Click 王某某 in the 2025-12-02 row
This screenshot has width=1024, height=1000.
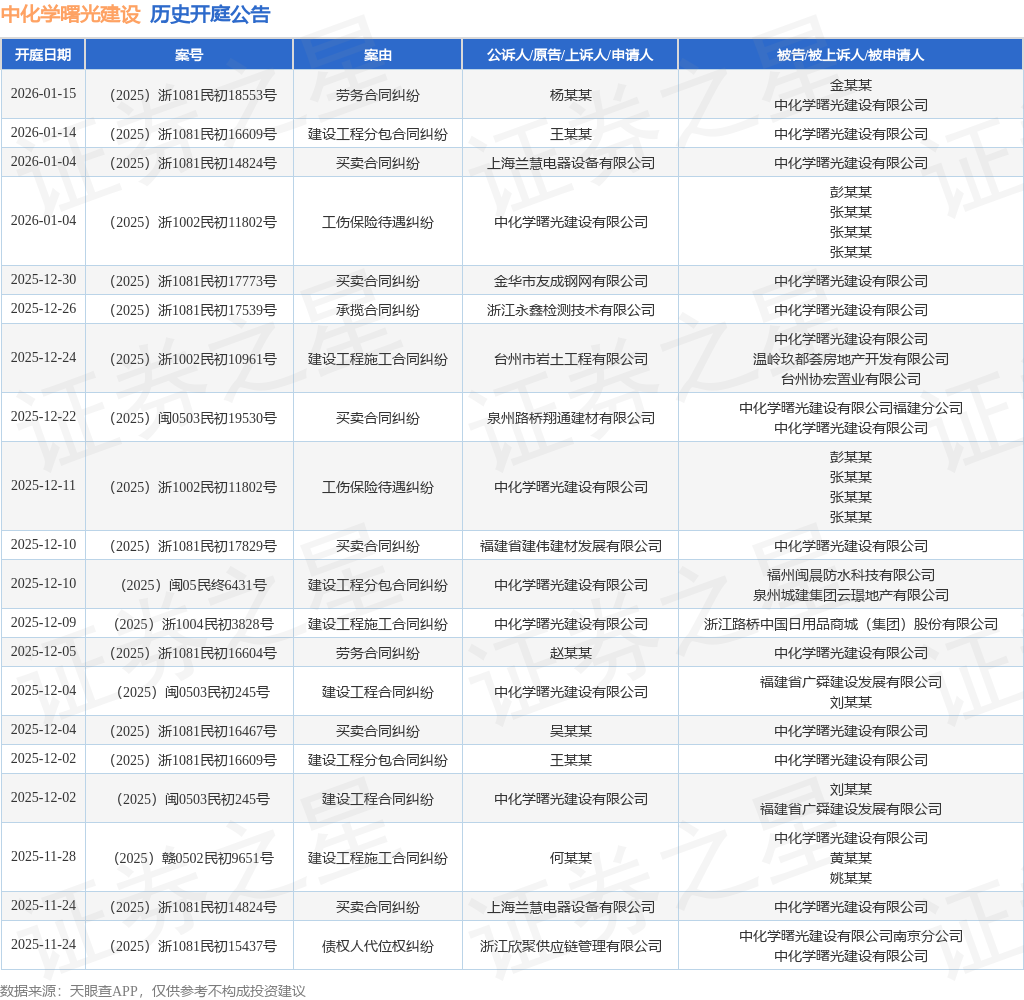(571, 760)
